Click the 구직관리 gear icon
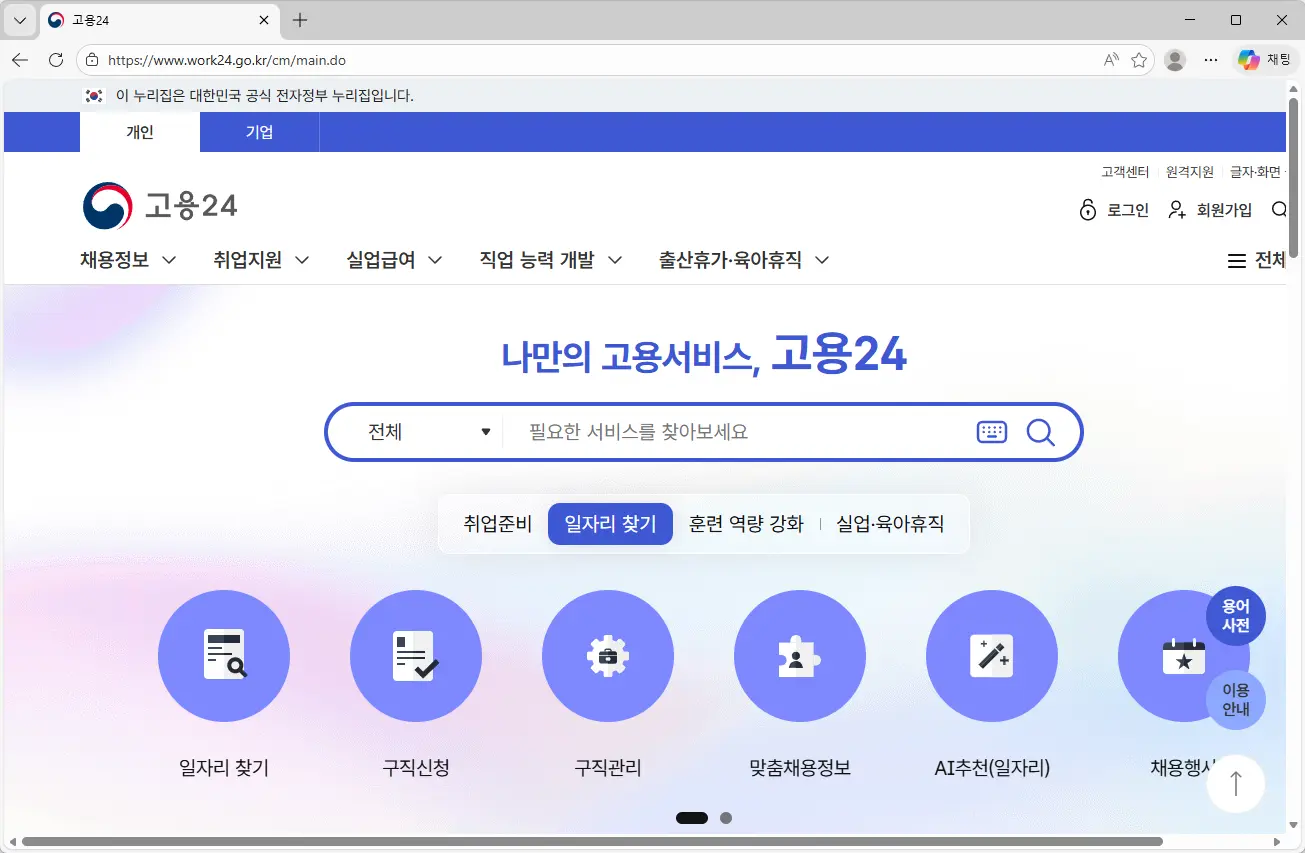The width and height of the screenshot is (1305, 853). (x=608, y=656)
